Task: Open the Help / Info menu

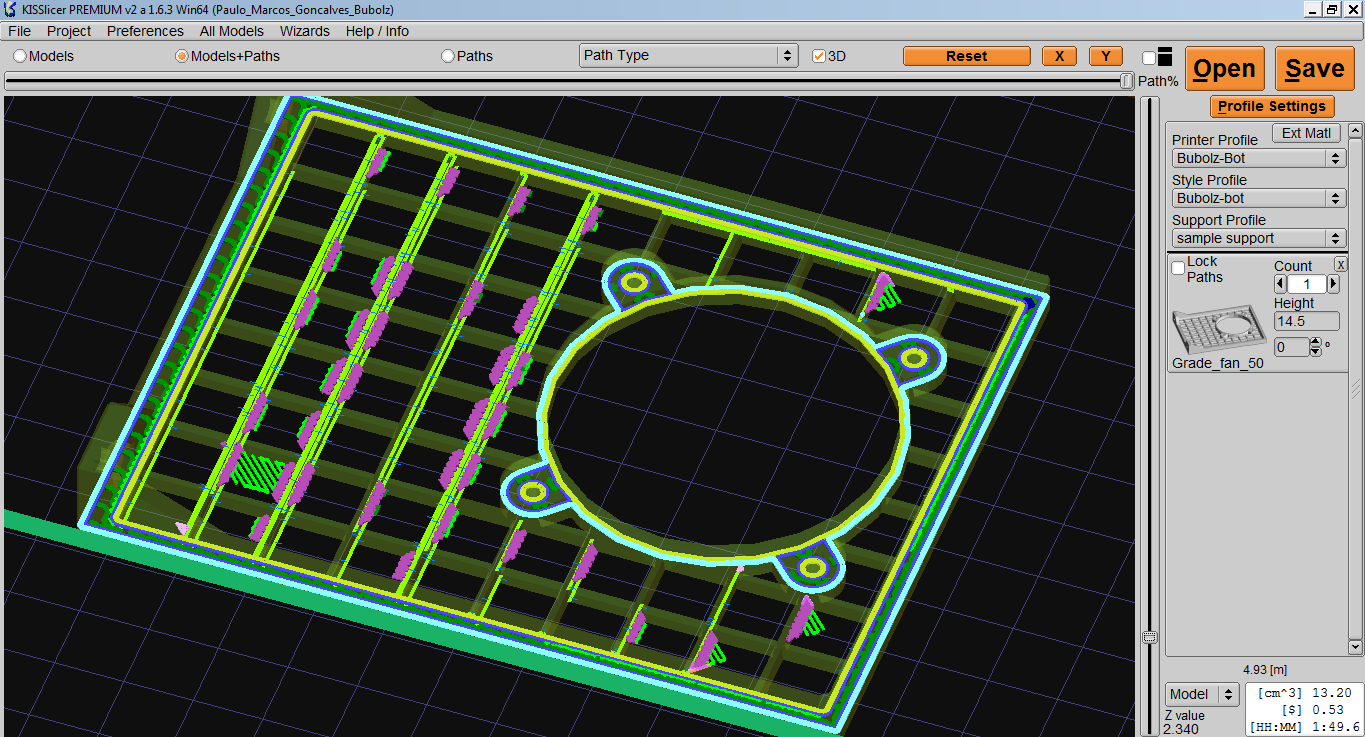Action: (377, 31)
